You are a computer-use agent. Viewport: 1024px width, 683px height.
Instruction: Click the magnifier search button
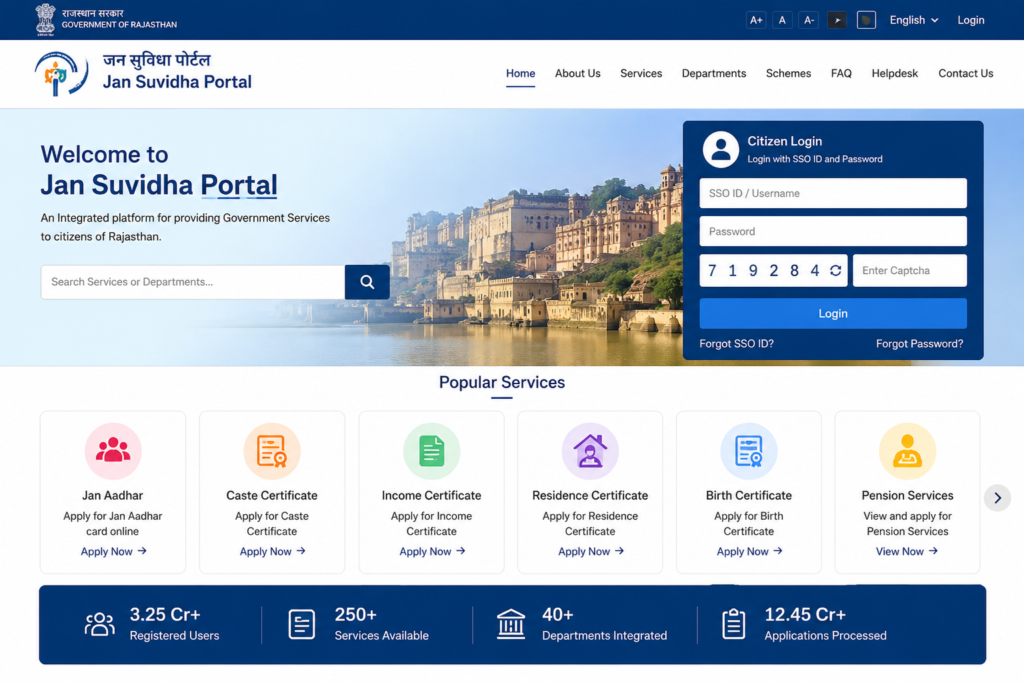point(367,282)
